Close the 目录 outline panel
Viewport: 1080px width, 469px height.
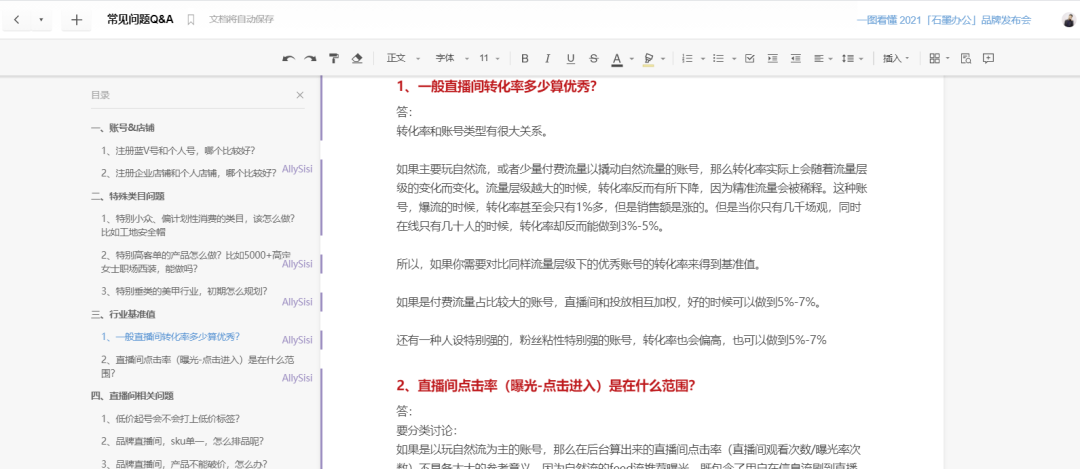[300, 95]
